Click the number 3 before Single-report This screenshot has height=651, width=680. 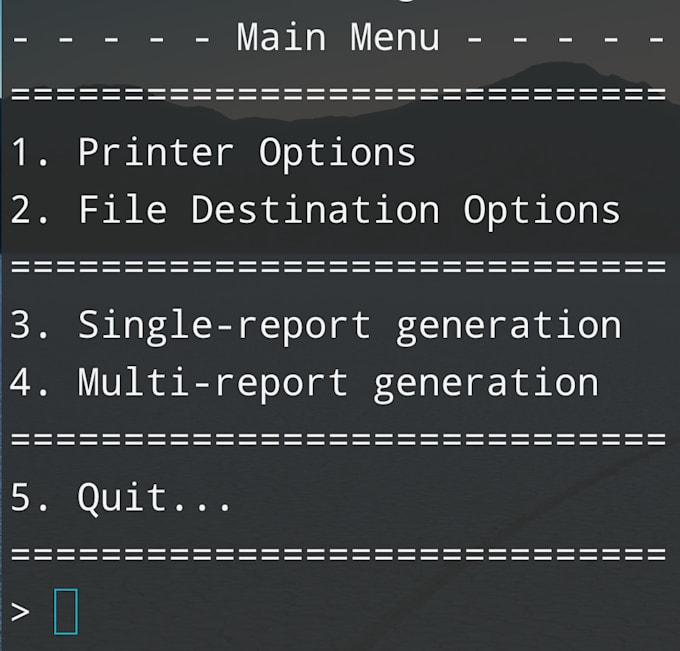point(20,325)
